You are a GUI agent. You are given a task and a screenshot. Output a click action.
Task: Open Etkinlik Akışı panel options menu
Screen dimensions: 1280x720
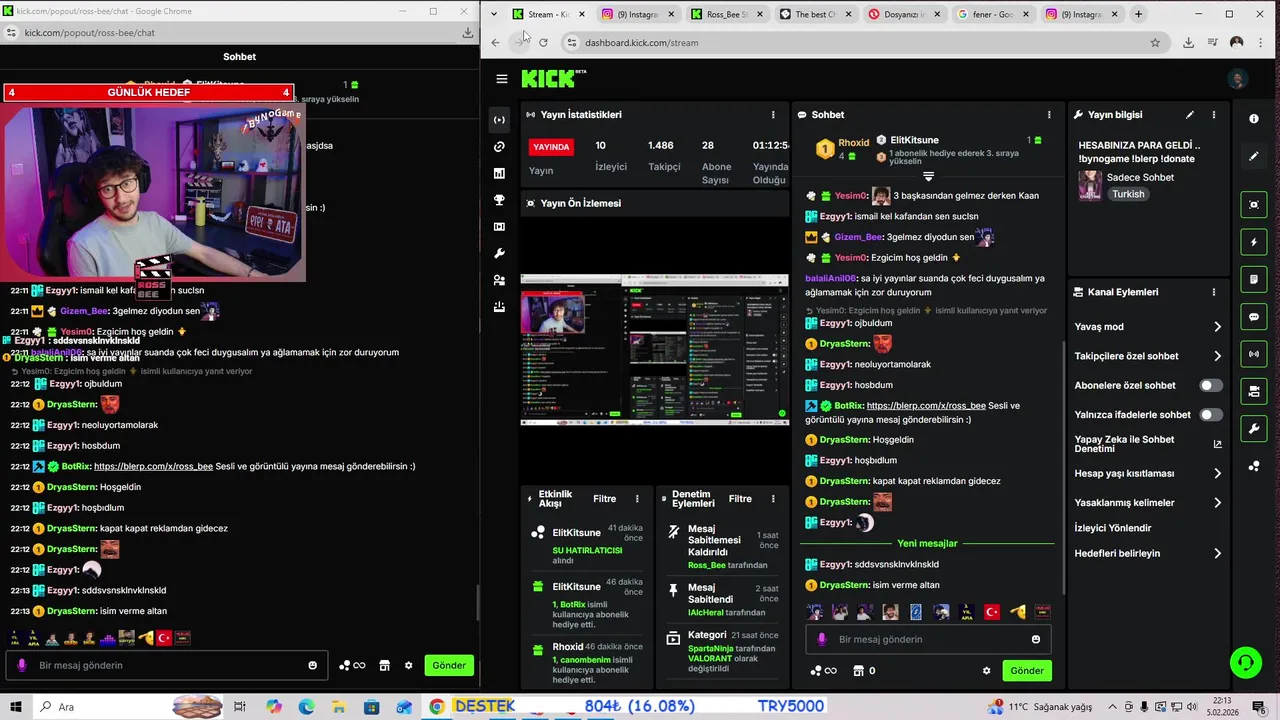coord(637,499)
